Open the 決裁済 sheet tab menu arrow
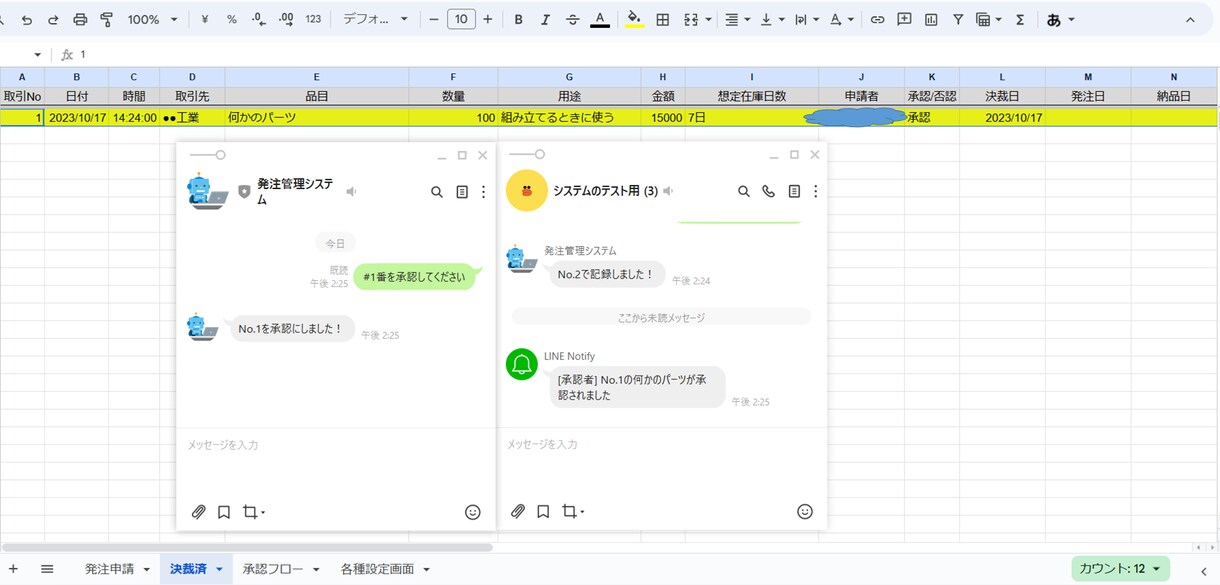This screenshot has height=585, width=1220. tap(219, 570)
